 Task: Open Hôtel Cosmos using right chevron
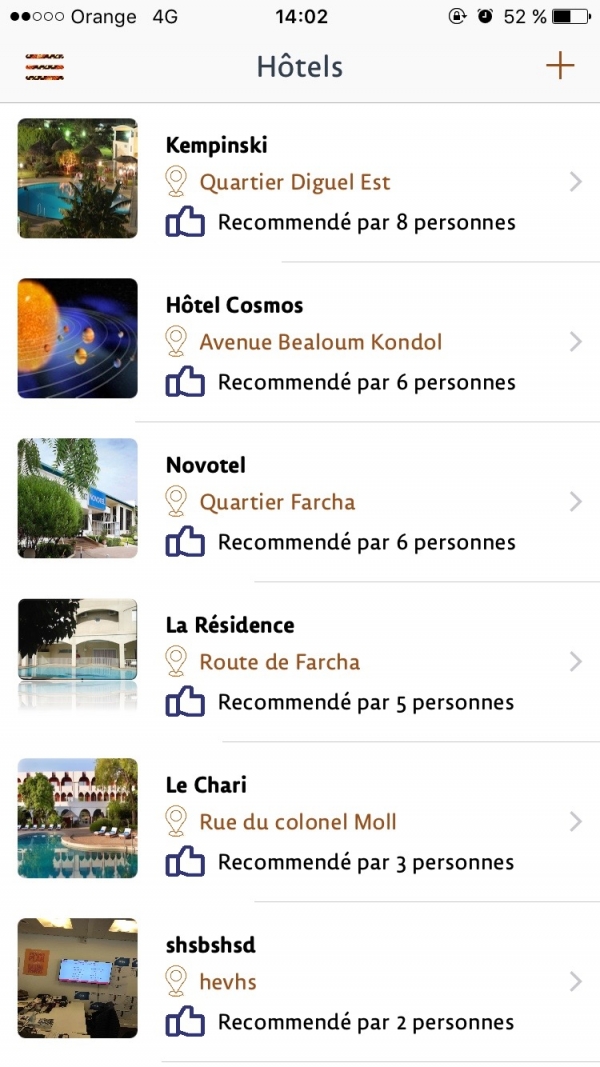(575, 342)
